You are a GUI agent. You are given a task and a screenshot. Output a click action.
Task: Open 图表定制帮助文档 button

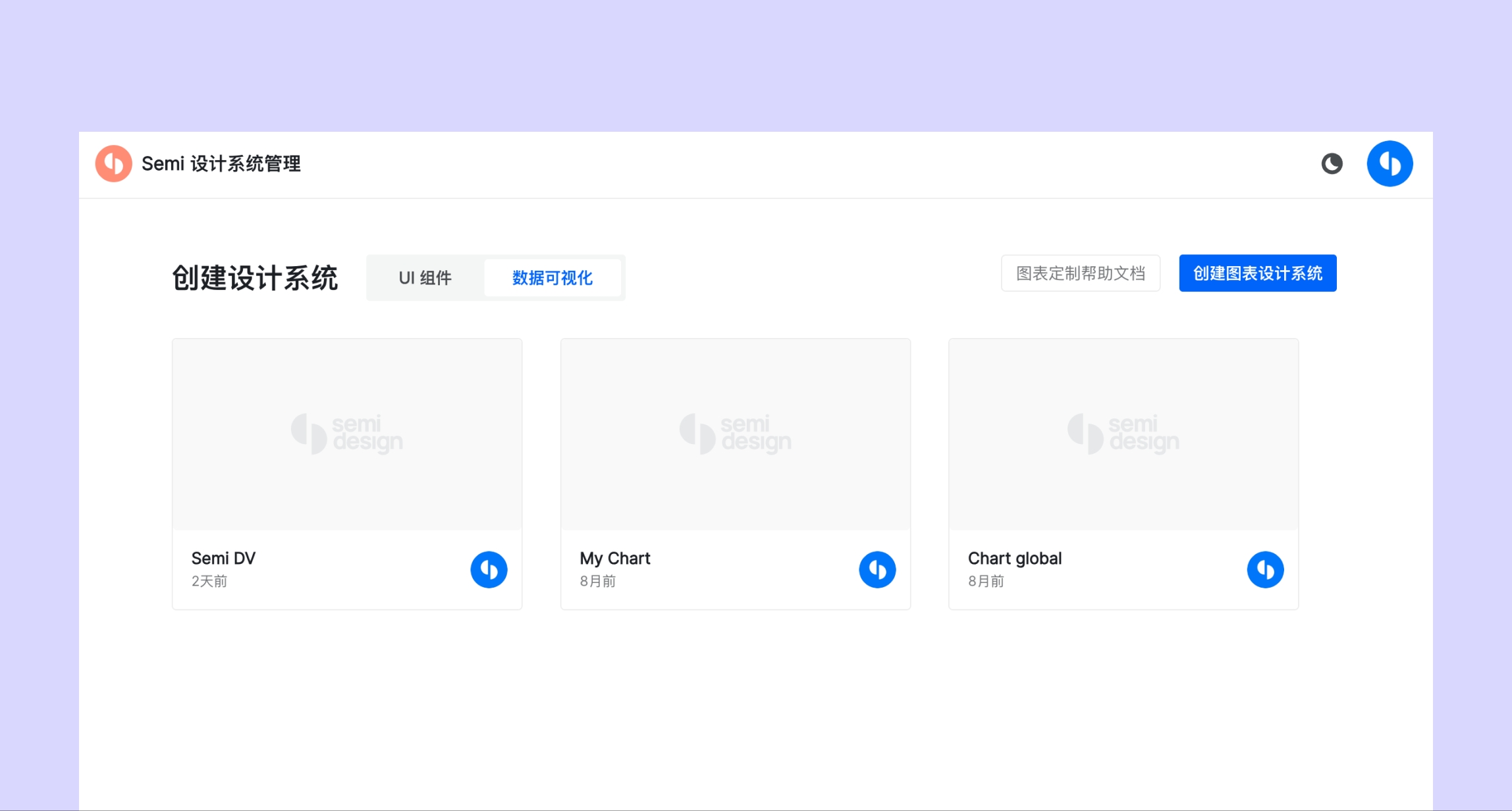(1081, 273)
